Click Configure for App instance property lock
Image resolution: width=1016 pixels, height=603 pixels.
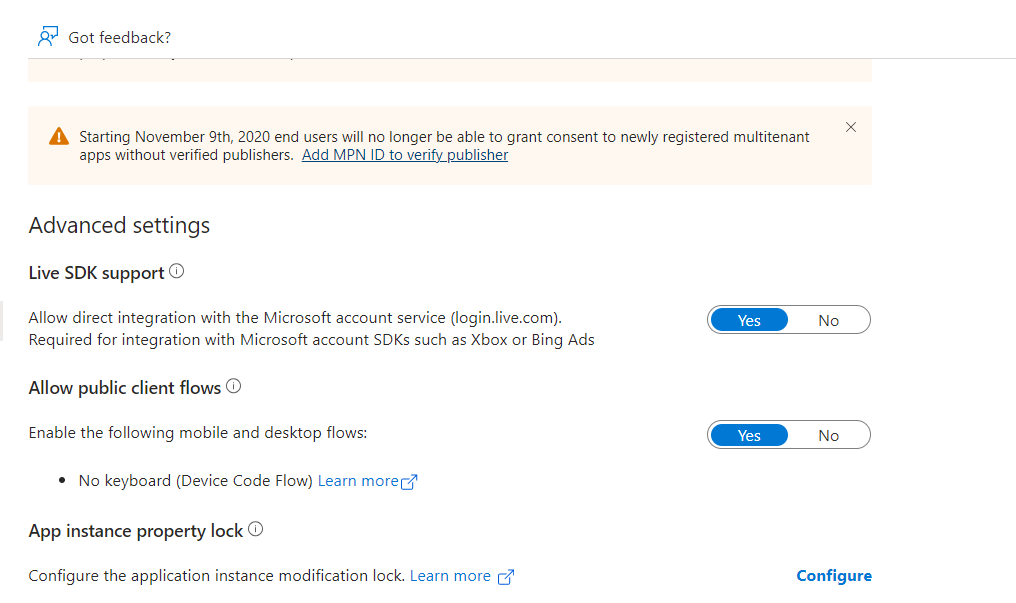(x=833, y=575)
